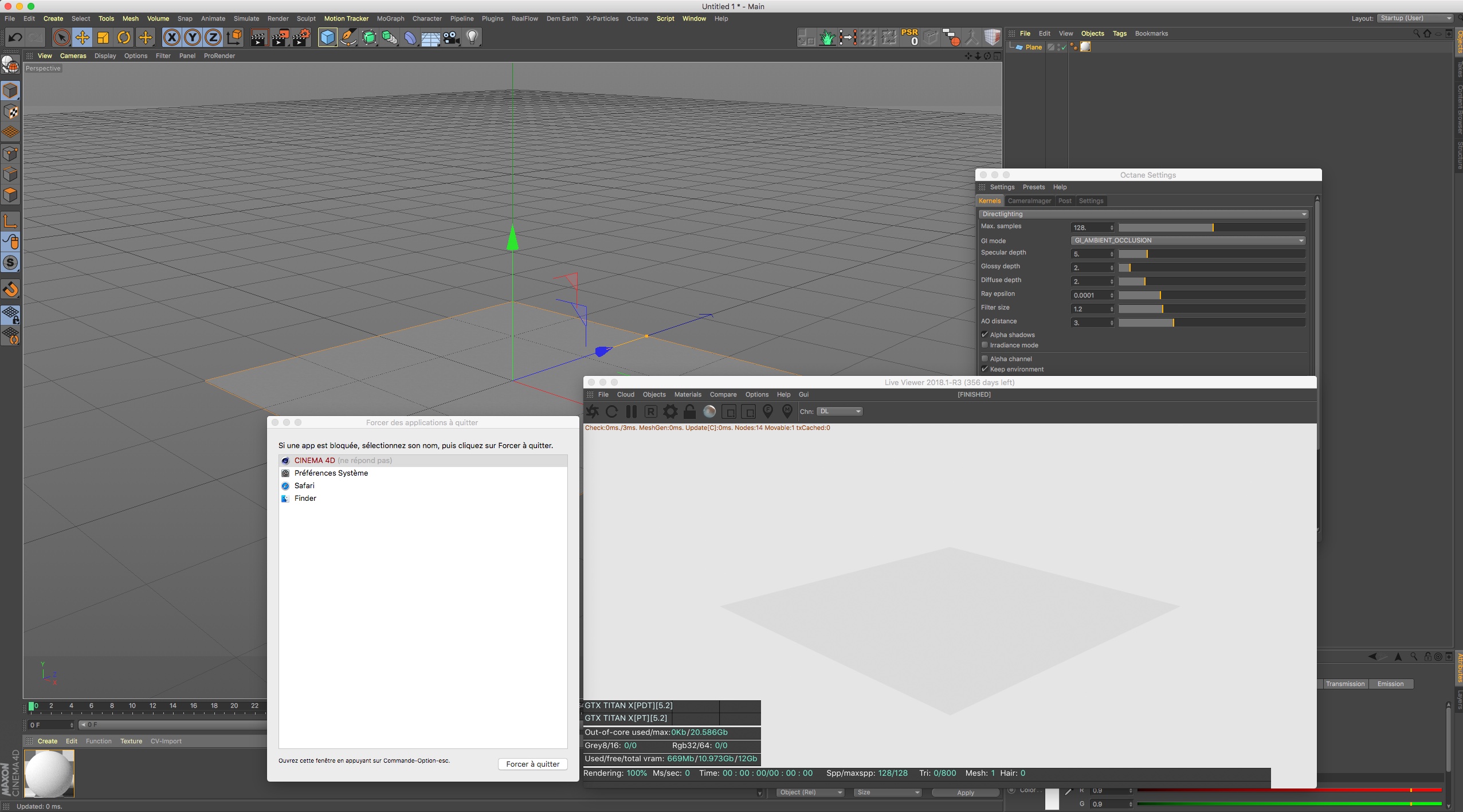
Task: Expand the GI mode dropdown
Action: [x=1187, y=241]
